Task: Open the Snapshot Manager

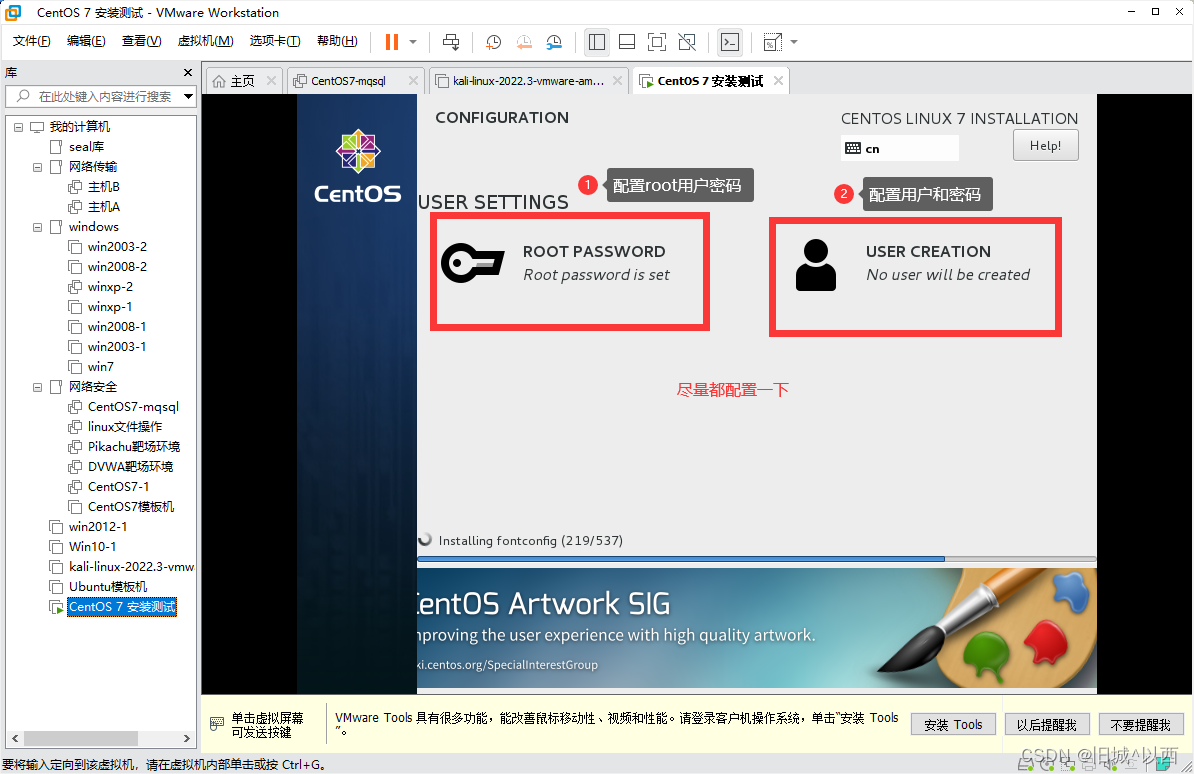Action: click(x=552, y=42)
